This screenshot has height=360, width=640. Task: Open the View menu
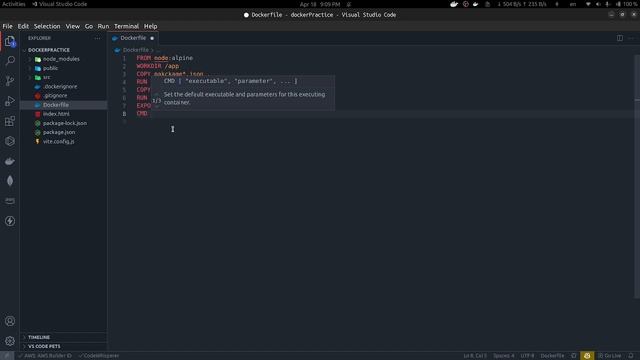click(x=73, y=26)
